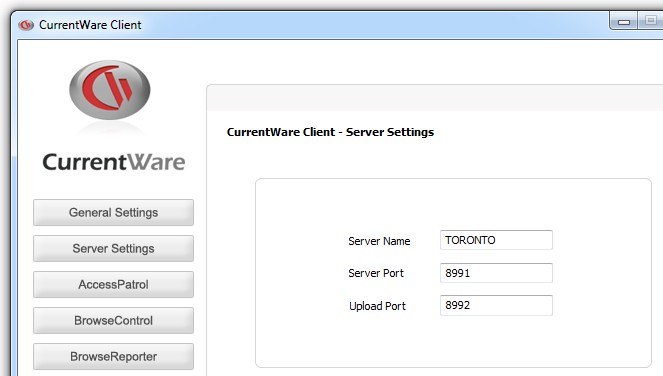Click the CurrentWare wordmark under the logo
663x376 pixels.
[113, 162]
